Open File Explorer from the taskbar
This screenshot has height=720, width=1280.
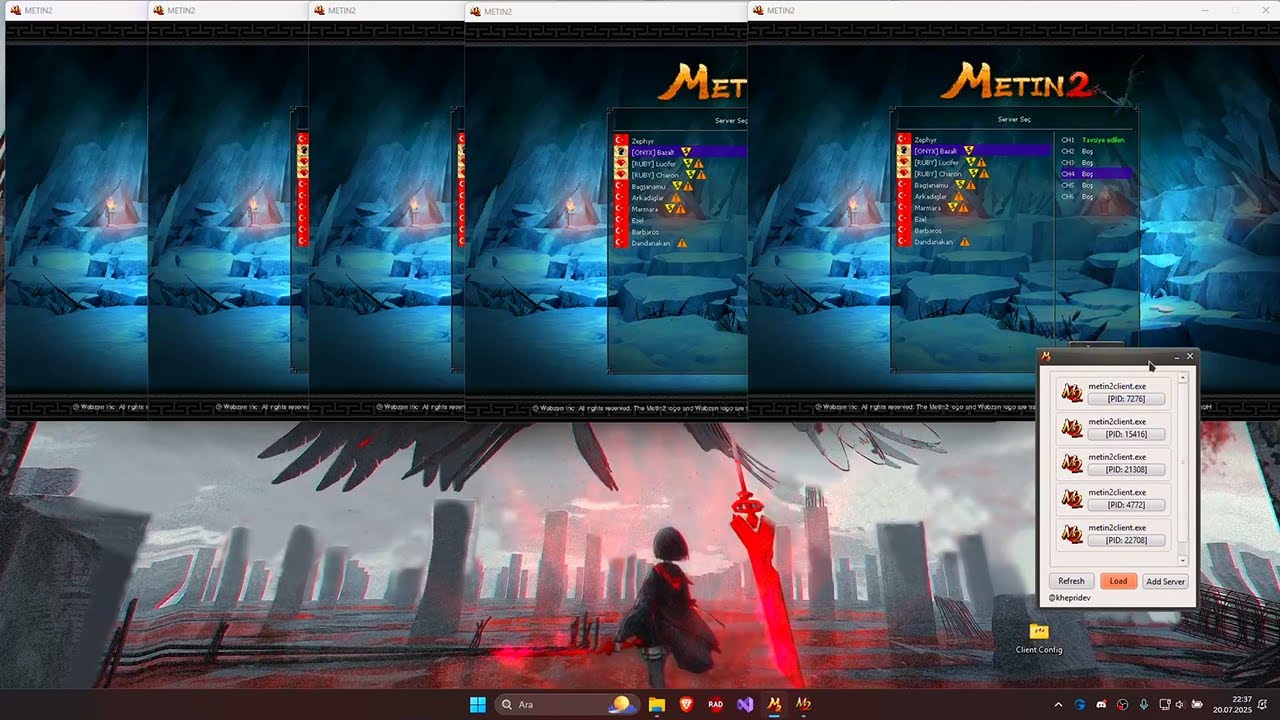tap(657, 704)
